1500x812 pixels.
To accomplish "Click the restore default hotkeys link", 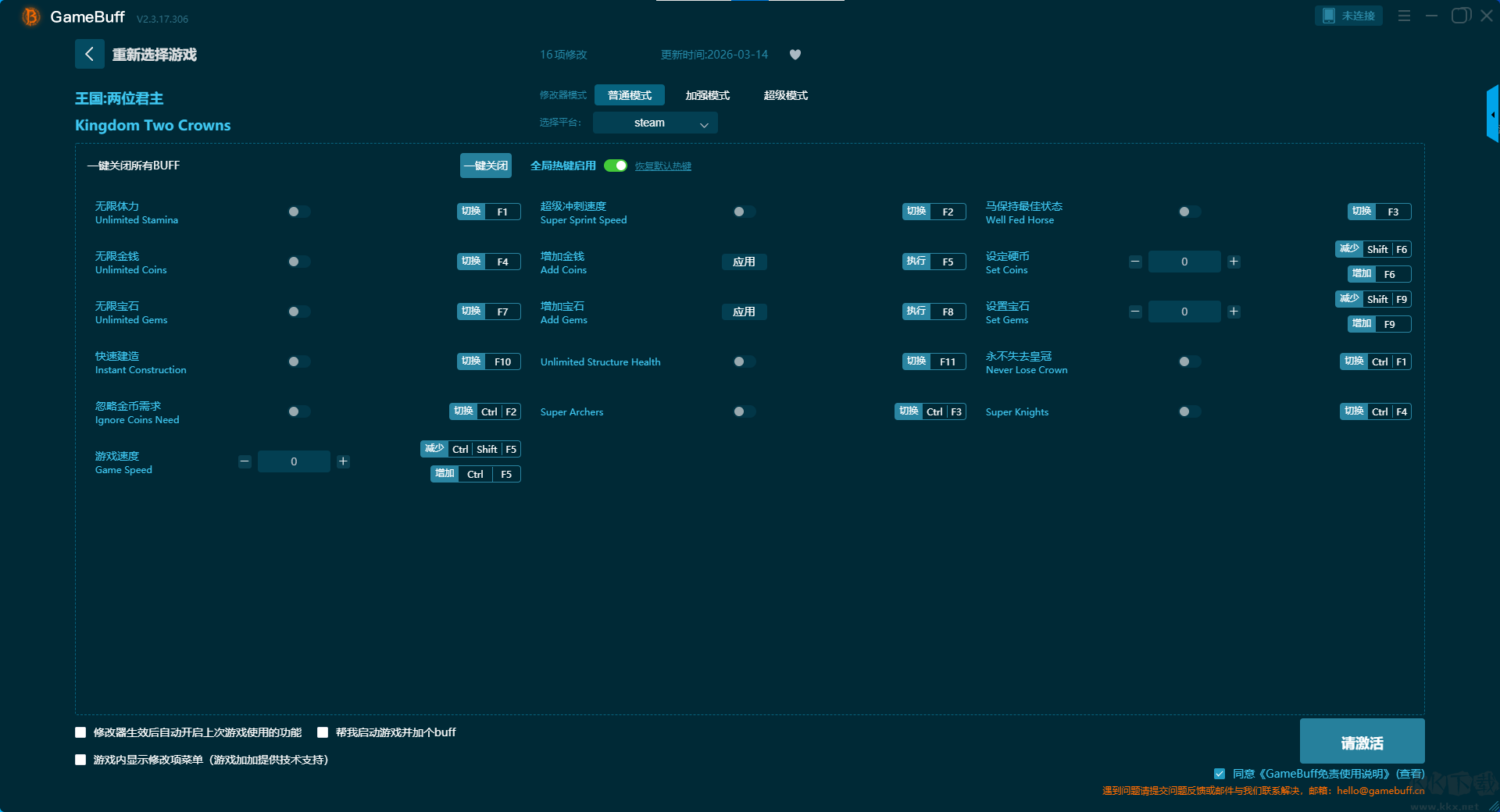I will point(662,166).
